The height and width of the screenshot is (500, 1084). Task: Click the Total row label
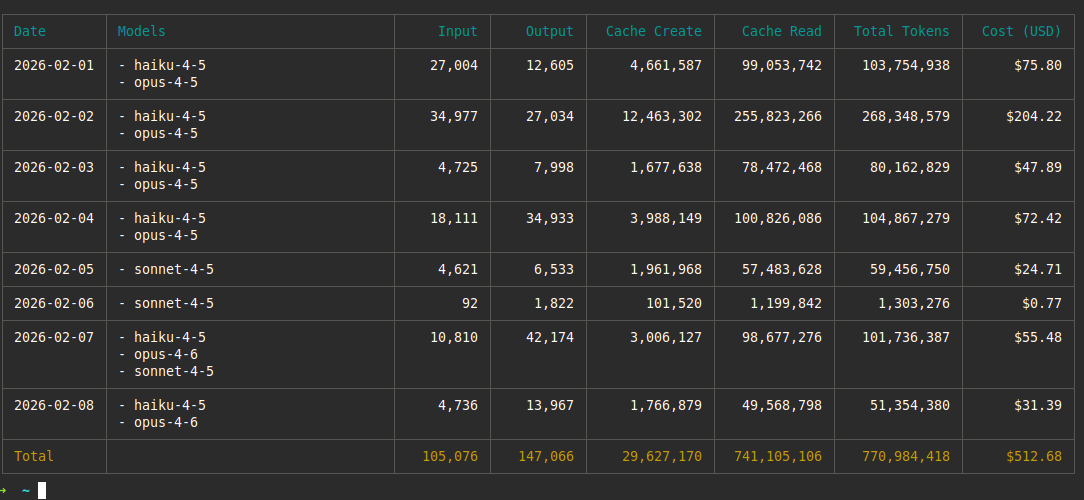pyautogui.click(x=34, y=456)
